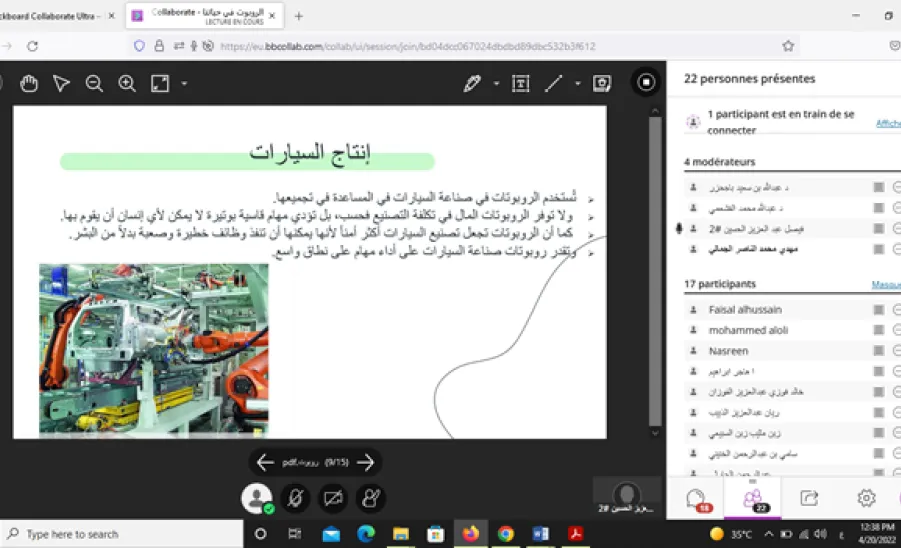
Task: Toggle the microphone on or off
Action: click(295, 498)
